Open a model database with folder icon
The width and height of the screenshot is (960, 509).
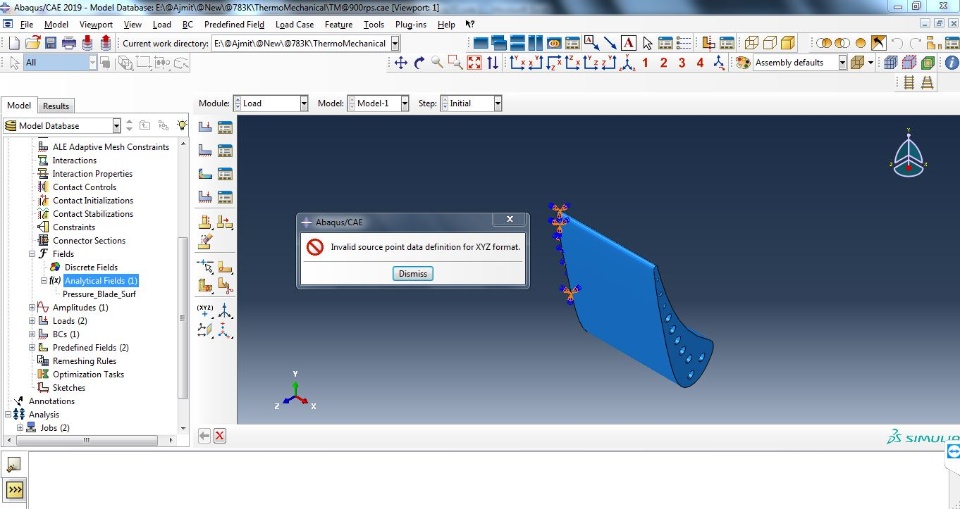pos(32,43)
